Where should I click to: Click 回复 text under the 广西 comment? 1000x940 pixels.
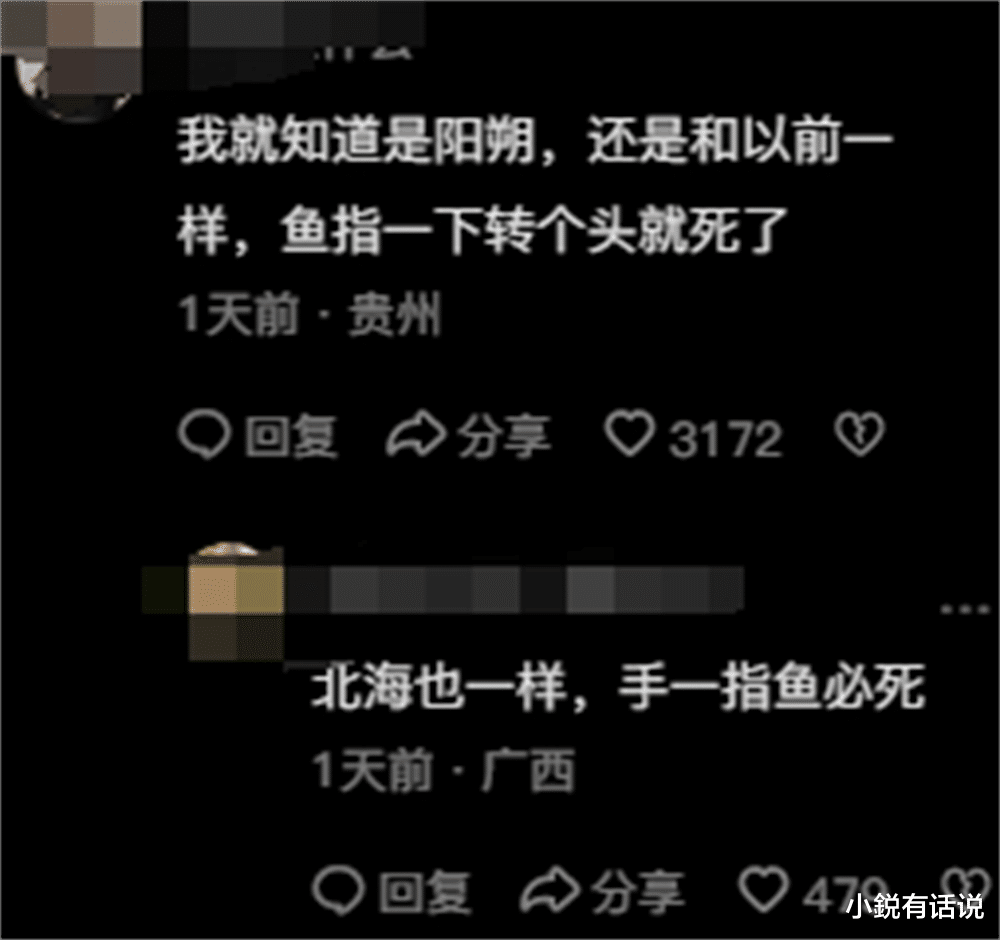point(425,890)
